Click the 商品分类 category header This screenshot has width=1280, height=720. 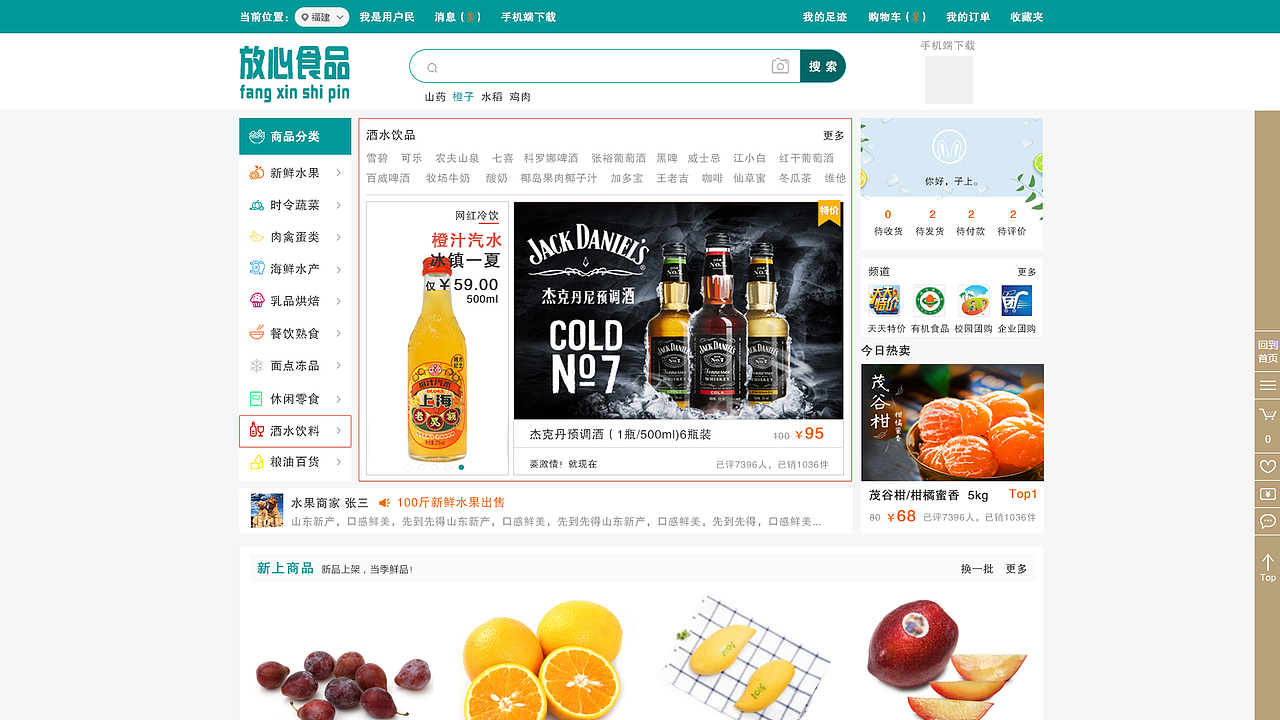(295, 136)
